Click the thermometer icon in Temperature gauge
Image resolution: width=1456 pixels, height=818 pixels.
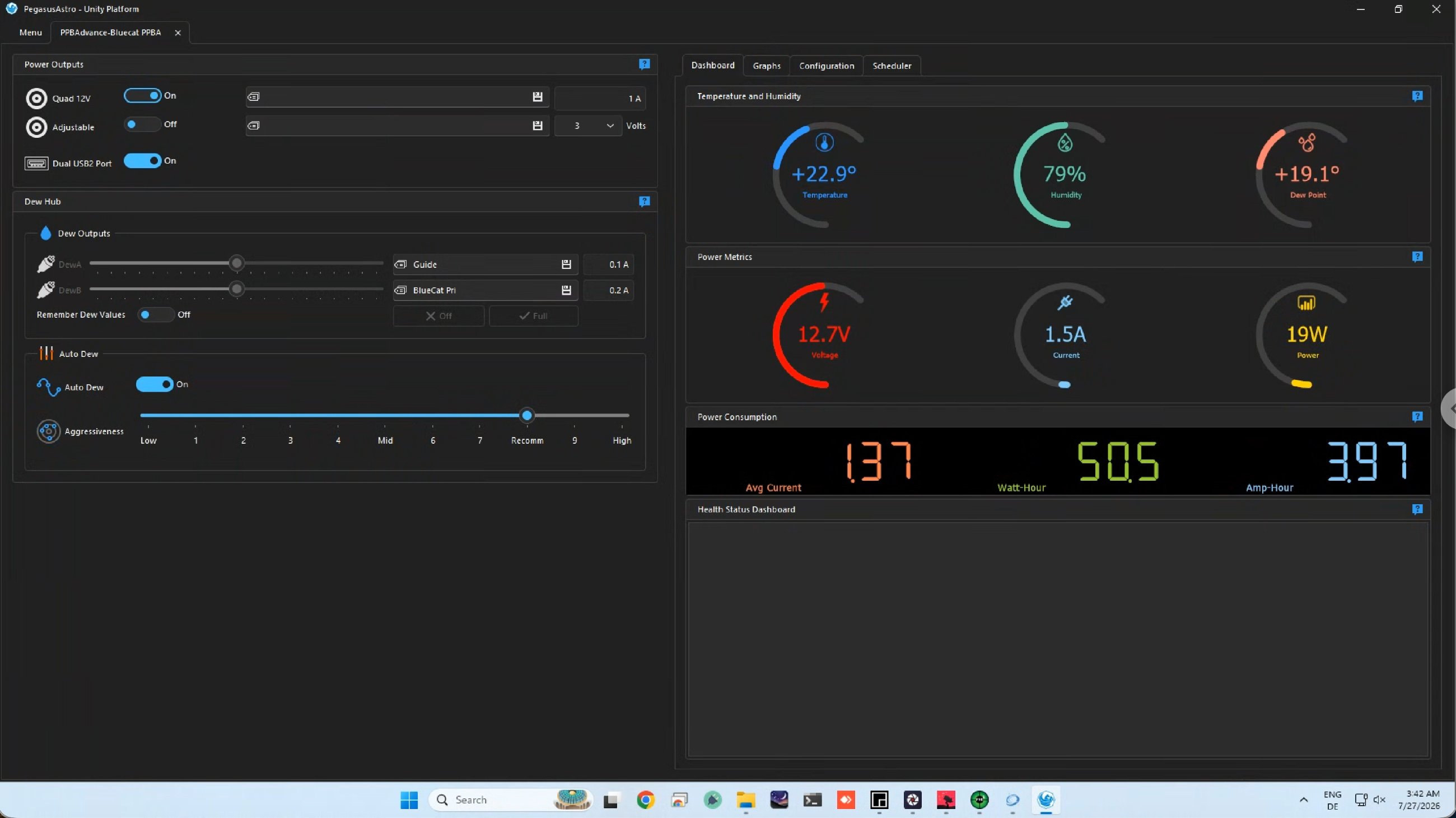point(824,142)
